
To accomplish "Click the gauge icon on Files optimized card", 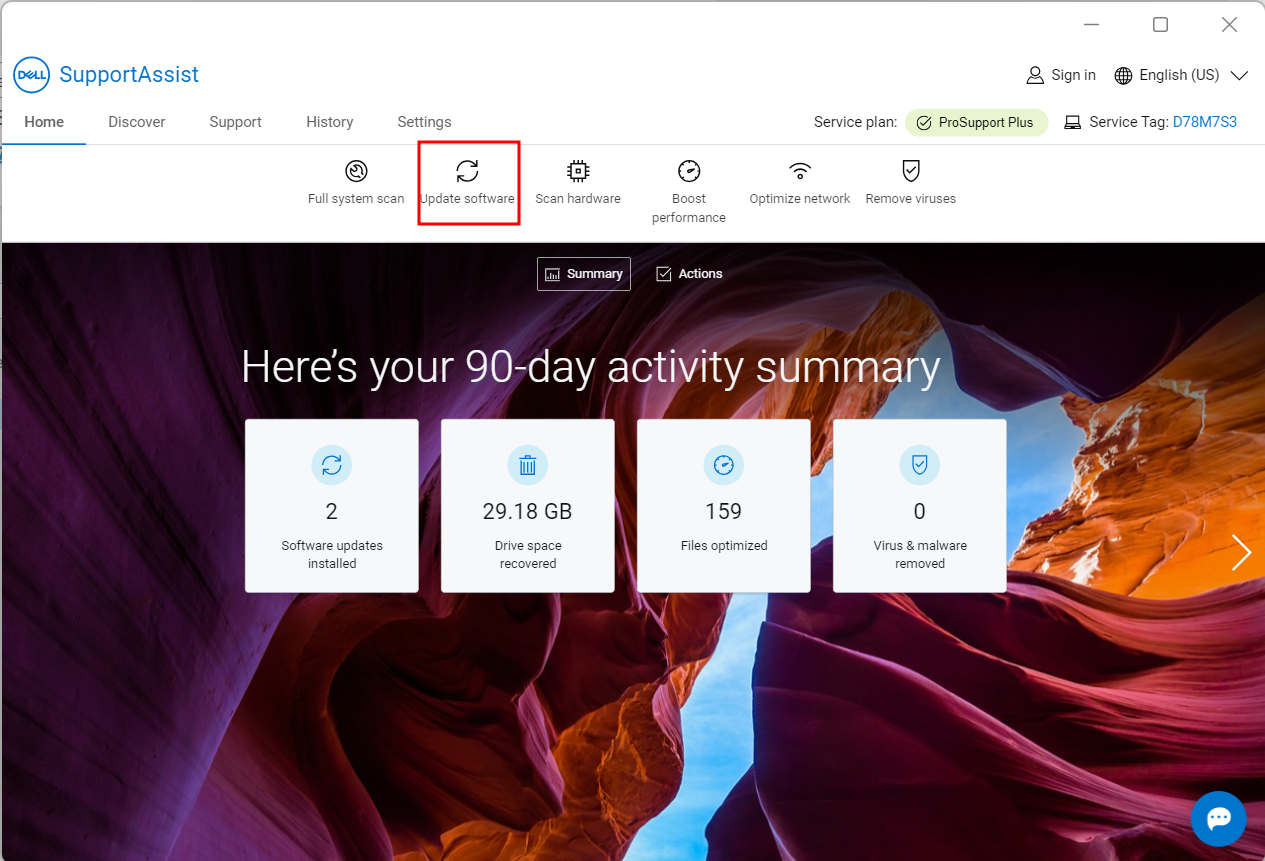I will click(724, 465).
